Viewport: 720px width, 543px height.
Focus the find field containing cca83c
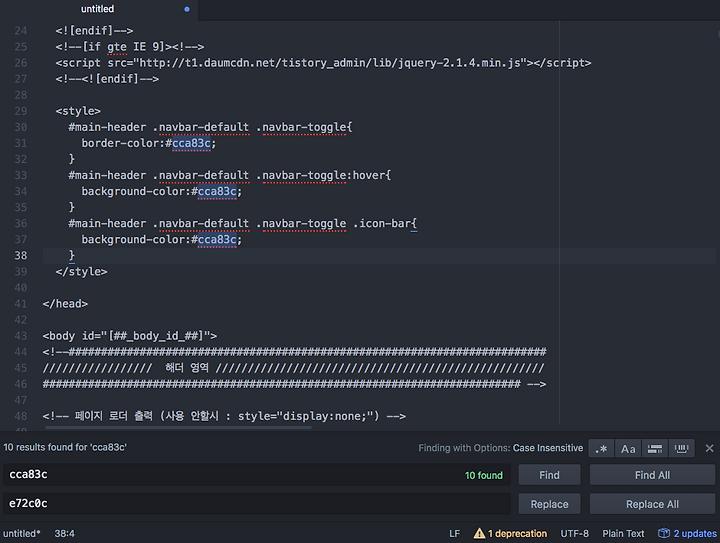256,475
